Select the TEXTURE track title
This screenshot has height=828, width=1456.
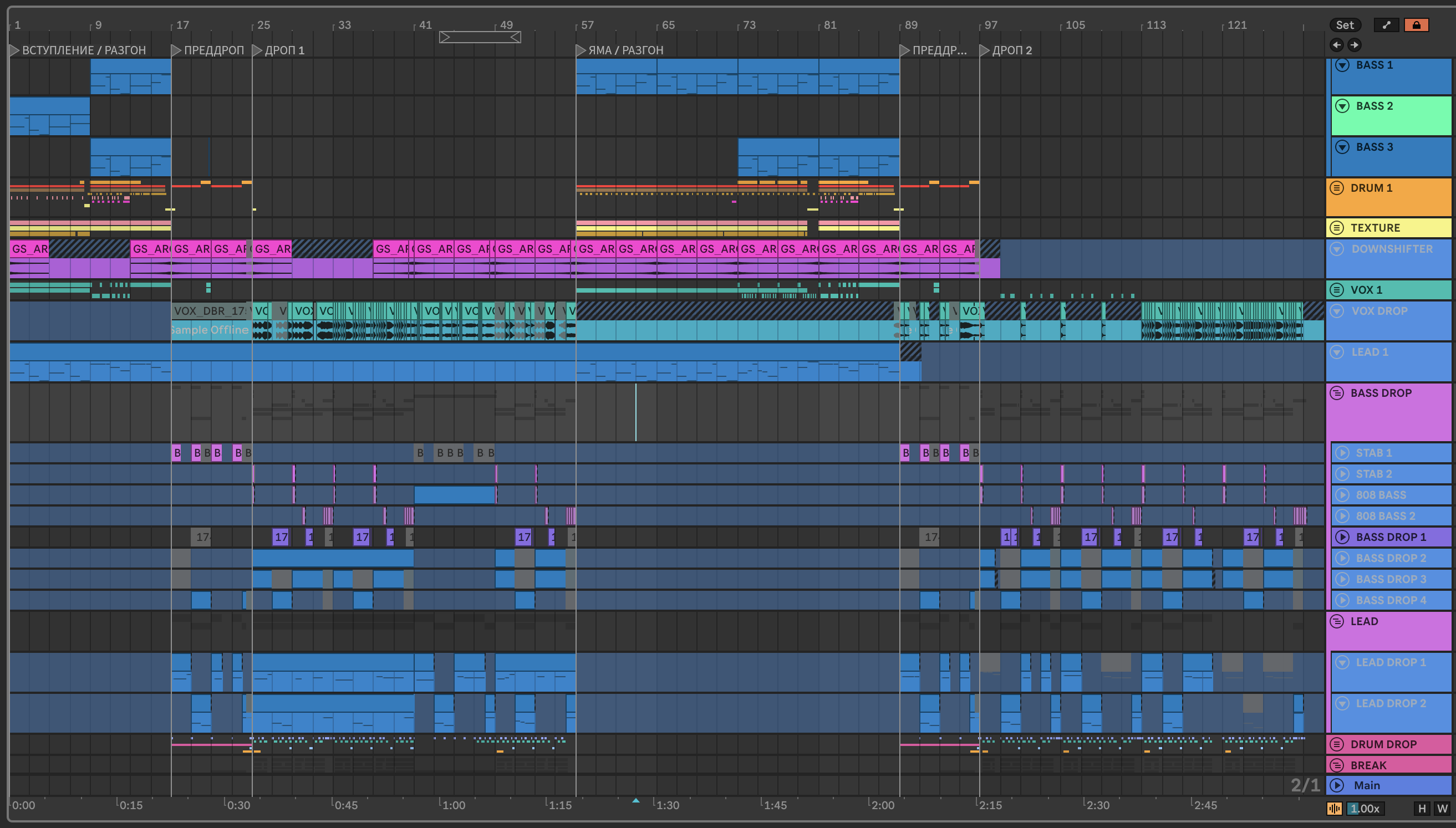(1375, 227)
